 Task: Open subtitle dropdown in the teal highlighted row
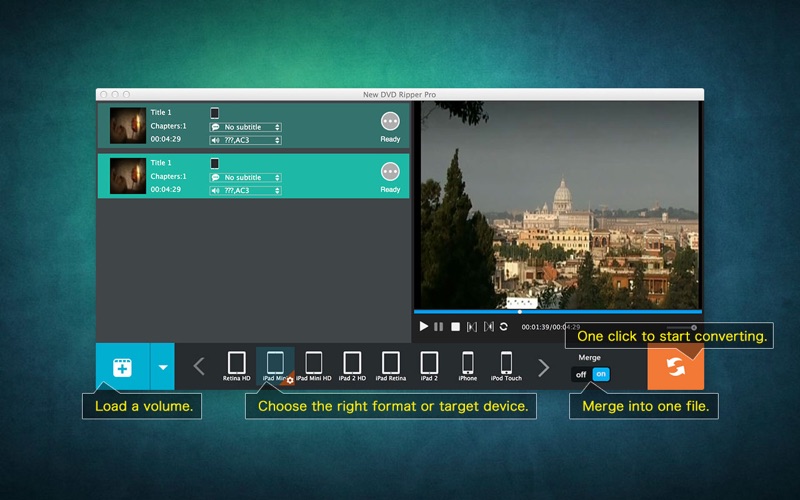pos(245,178)
